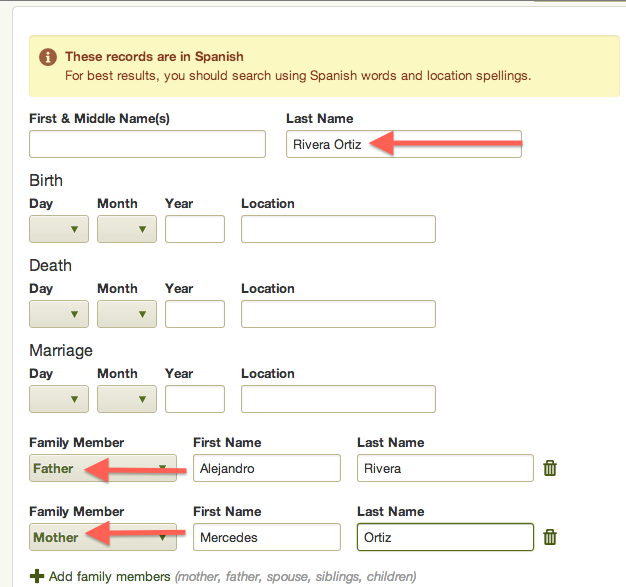Click the Last Name field containing Ortiz
This screenshot has height=587, width=626.
coord(445,537)
